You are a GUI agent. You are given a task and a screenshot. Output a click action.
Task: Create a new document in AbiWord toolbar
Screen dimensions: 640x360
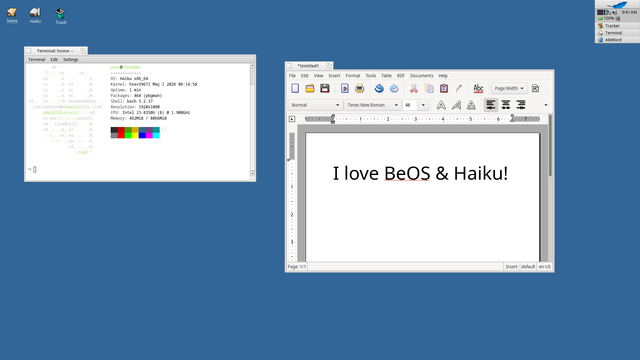(x=295, y=88)
